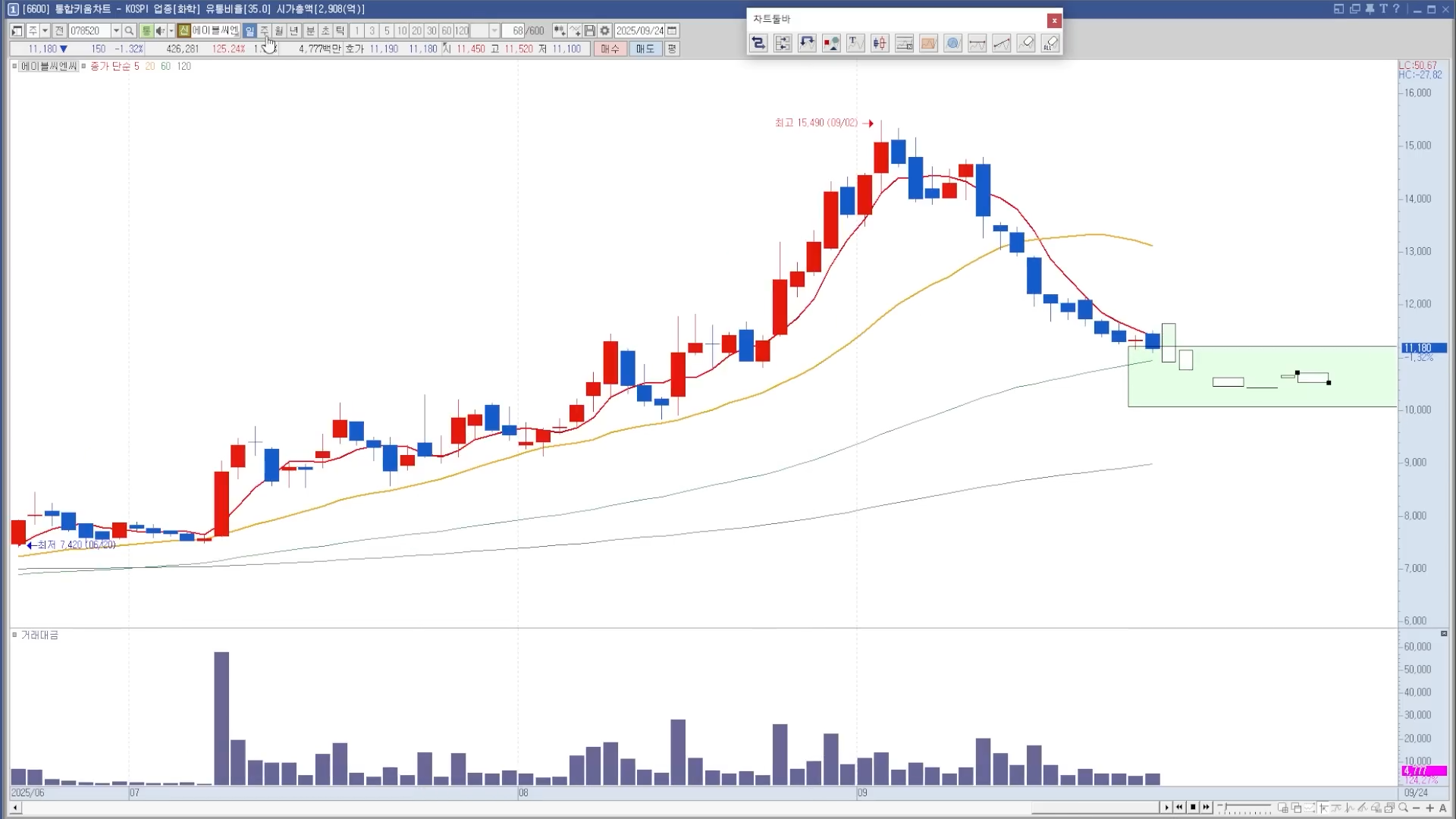Click the red 매수 buy button

pos(610,49)
